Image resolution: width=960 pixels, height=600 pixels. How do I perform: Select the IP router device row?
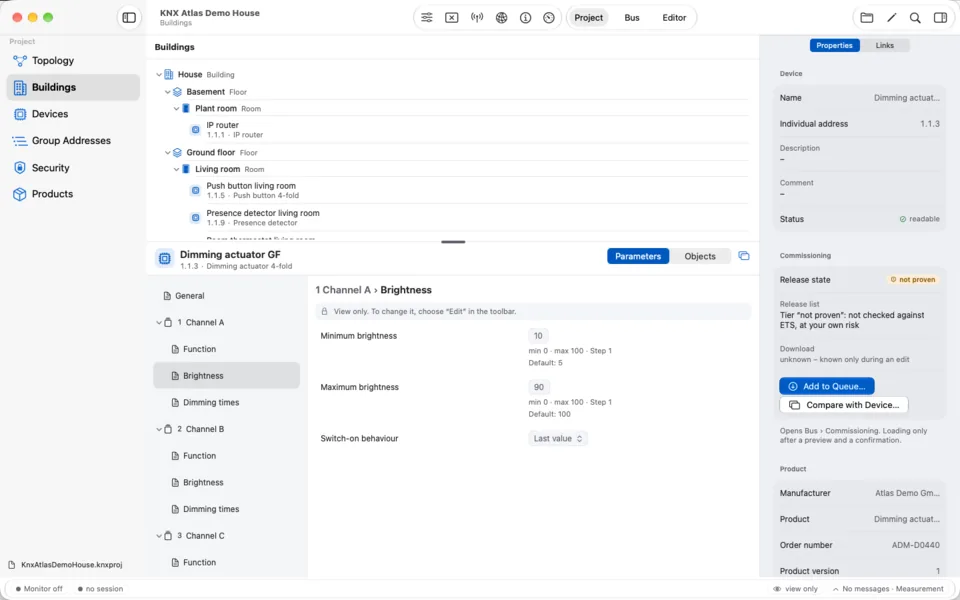tap(469, 129)
